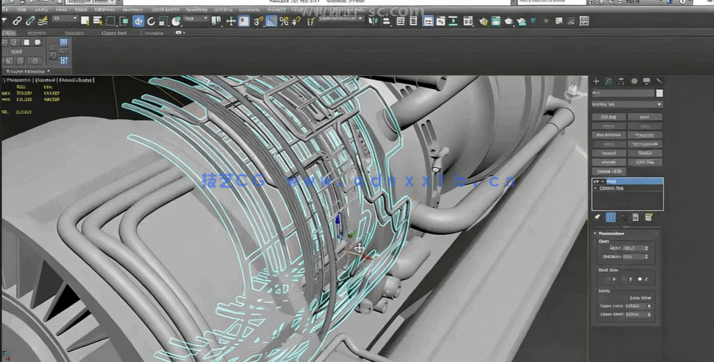This screenshot has width=714, height=362.
Task: Click Remove Modifier from the Stack
Action: [x=636, y=218]
